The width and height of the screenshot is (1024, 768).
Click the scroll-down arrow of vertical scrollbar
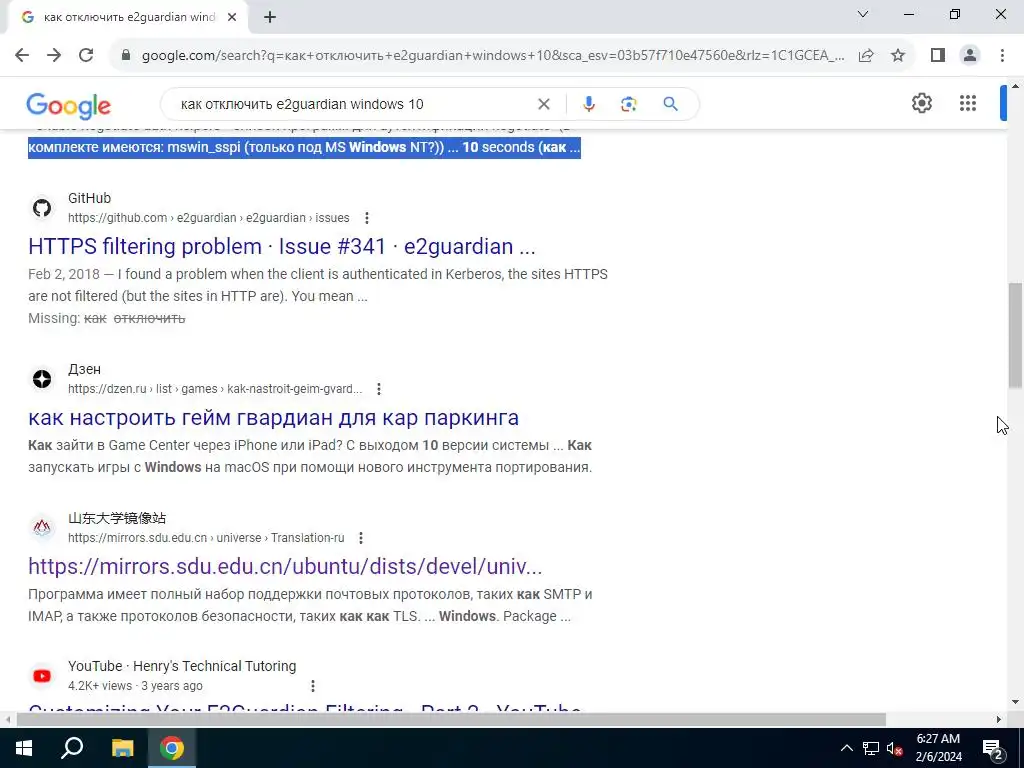tap(1016, 702)
